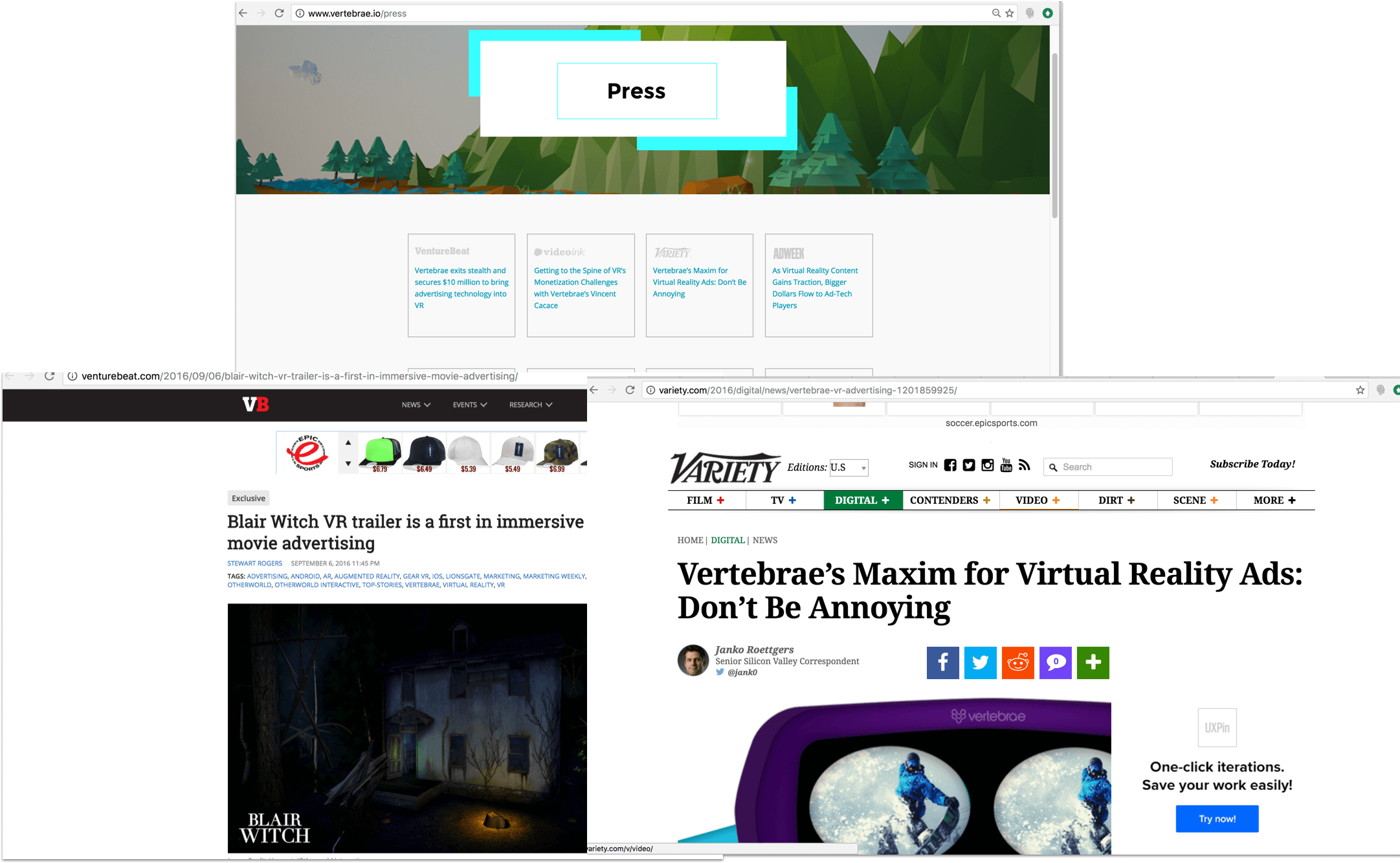
Task: Click the Blair Witch article image
Action: (407, 728)
